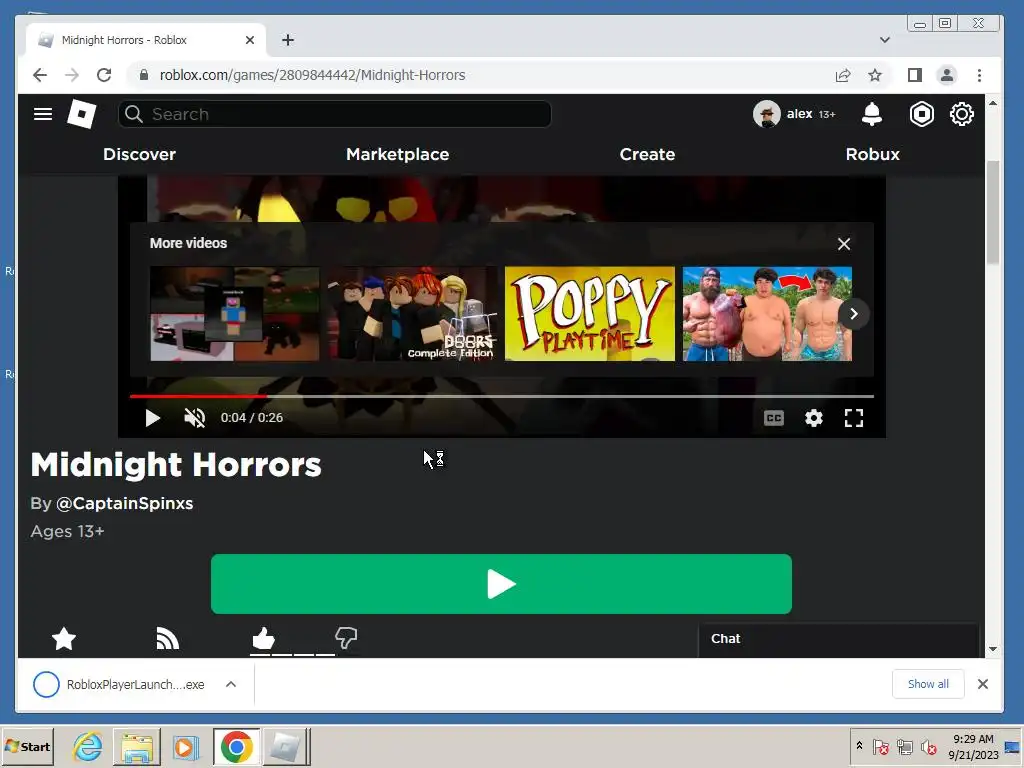This screenshot has width=1024, height=768.
Task: Open the Marketplace tab
Action: (x=398, y=154)
